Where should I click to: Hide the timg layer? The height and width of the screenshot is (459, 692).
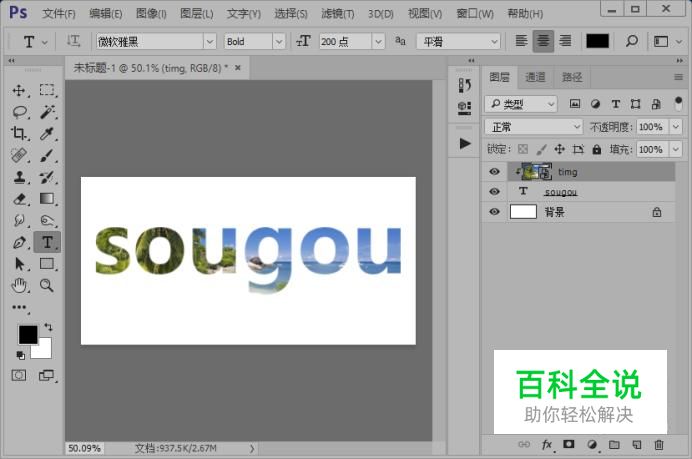(494, 172)
